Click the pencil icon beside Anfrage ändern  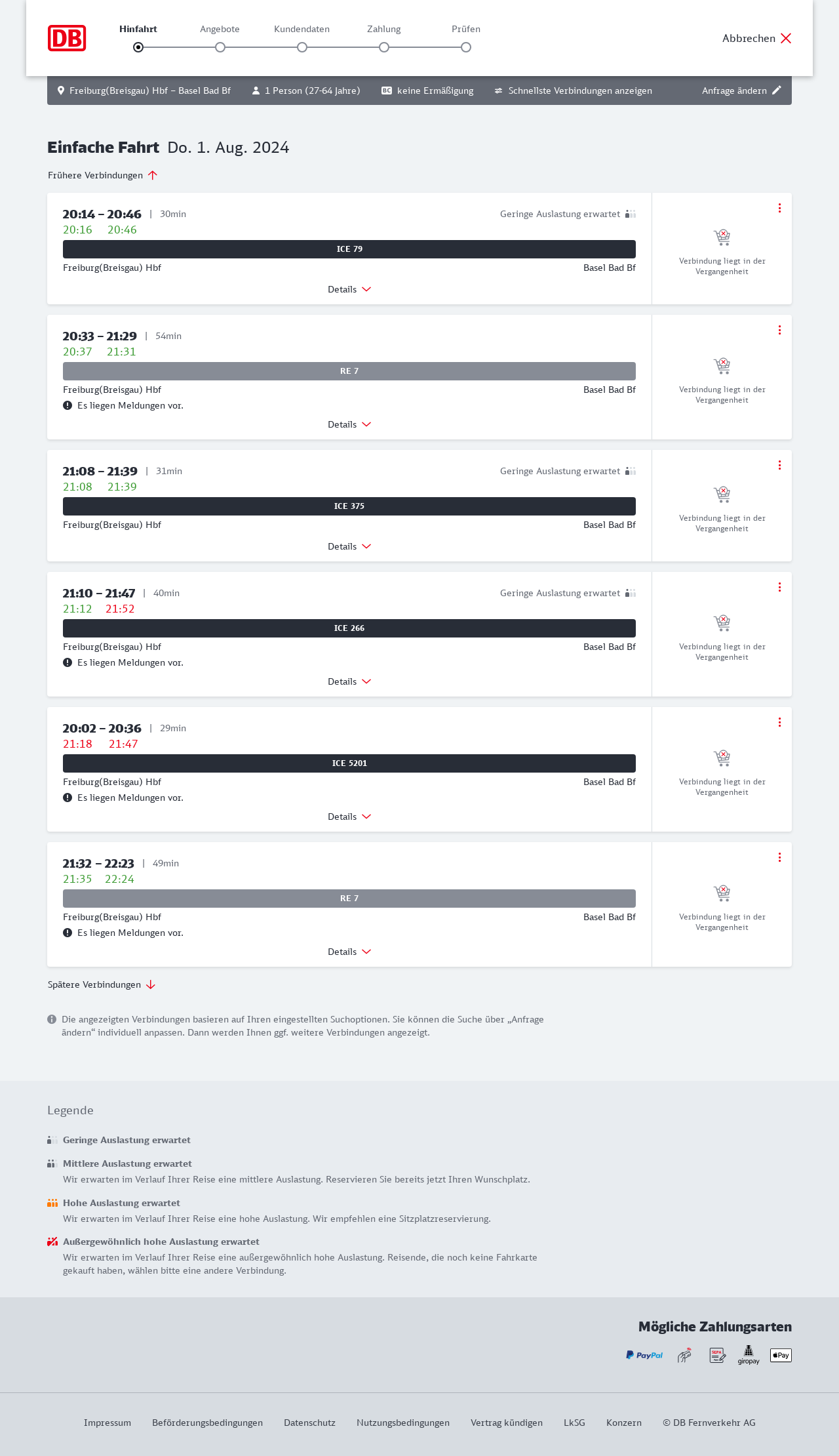coord(777,91)
